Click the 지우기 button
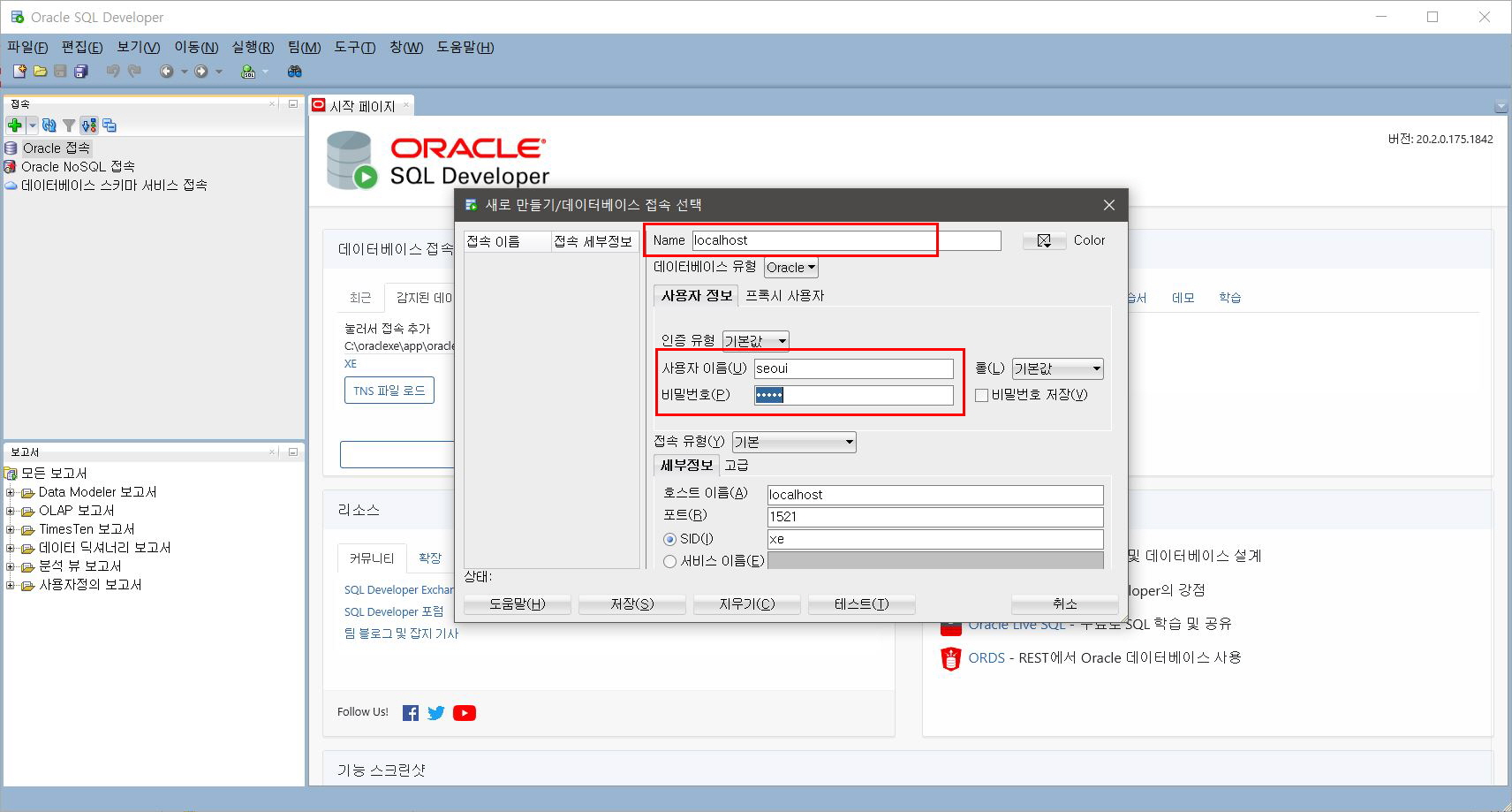 tap(747, 604)
